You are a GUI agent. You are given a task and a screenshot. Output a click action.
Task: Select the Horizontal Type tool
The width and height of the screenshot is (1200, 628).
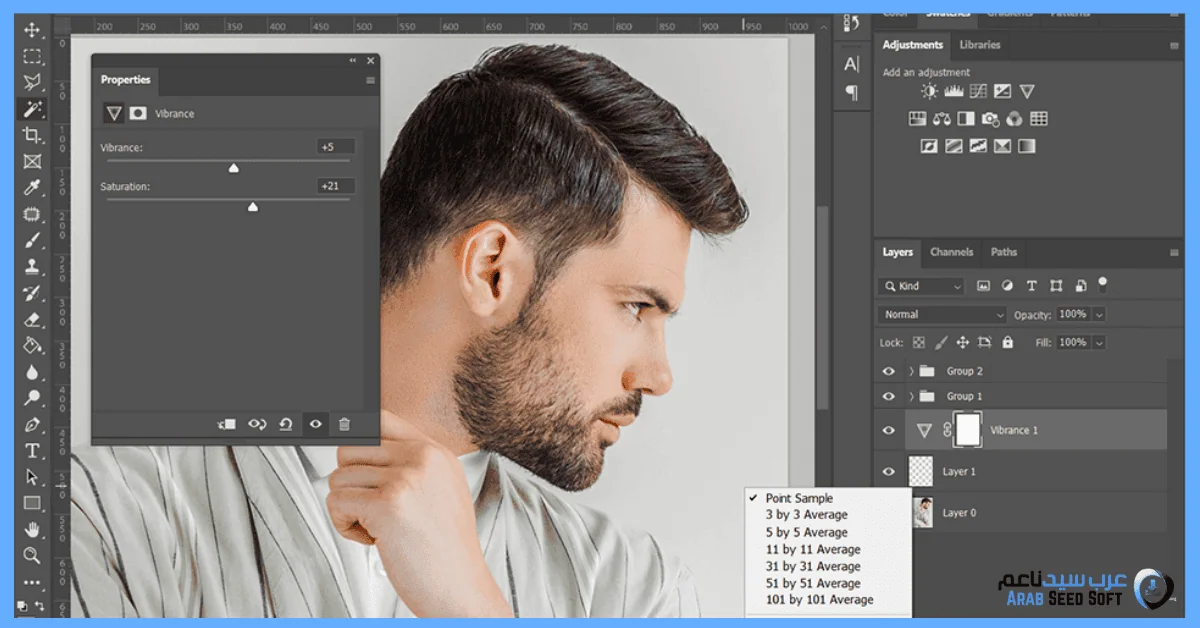click(x=32, y=450)
